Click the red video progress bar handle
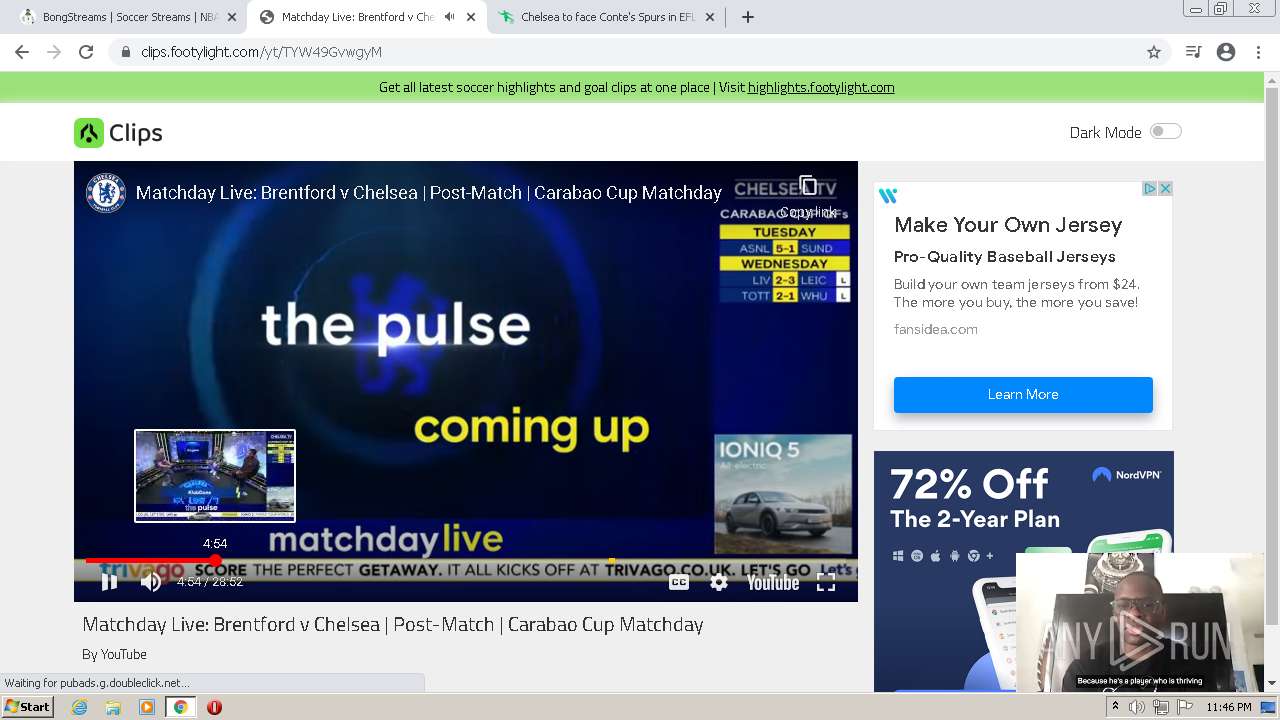1280x720 pixels. coord(215,561)
